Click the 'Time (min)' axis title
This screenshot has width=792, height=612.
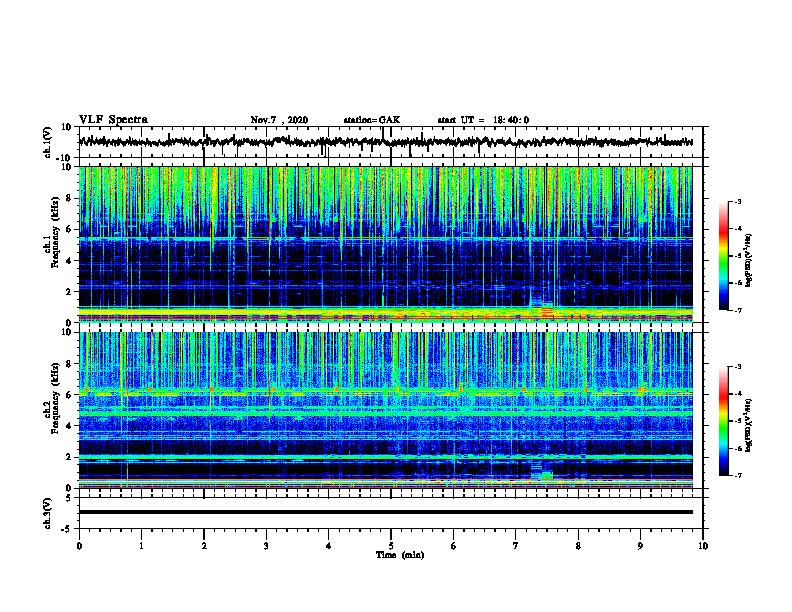[x=400, y=555]
